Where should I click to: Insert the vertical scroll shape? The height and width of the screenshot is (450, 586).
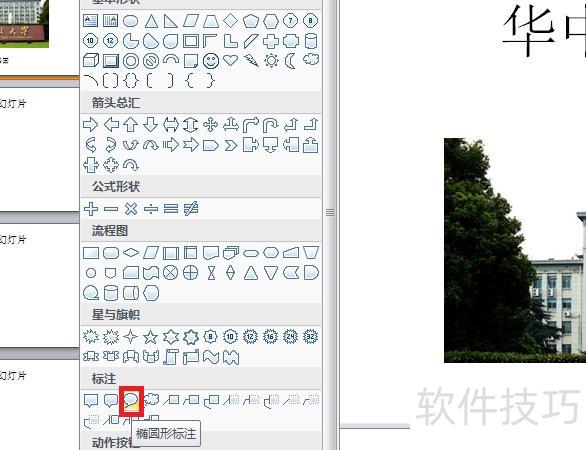point(171,357)
